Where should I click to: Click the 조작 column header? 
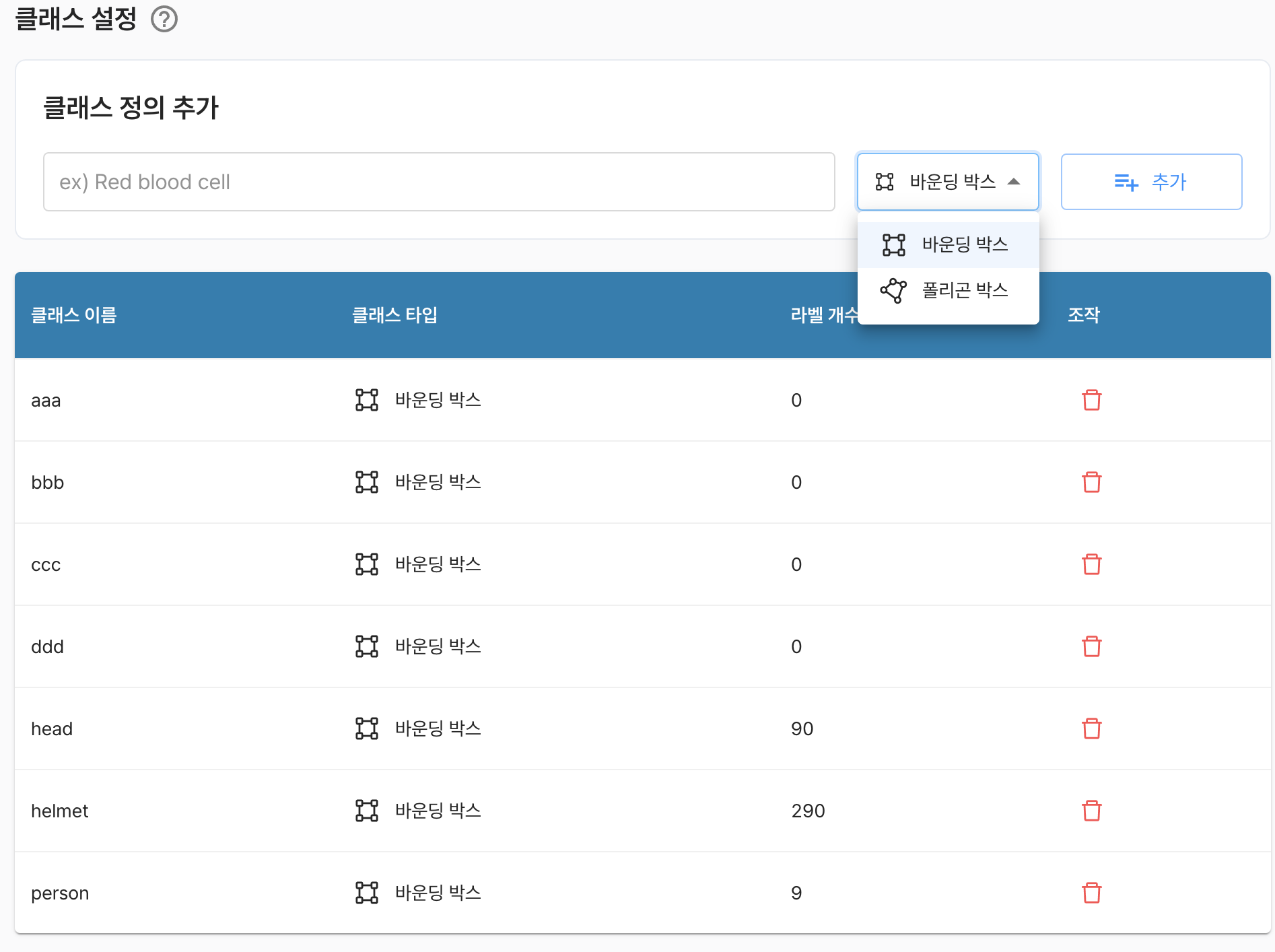(1084, 315)
